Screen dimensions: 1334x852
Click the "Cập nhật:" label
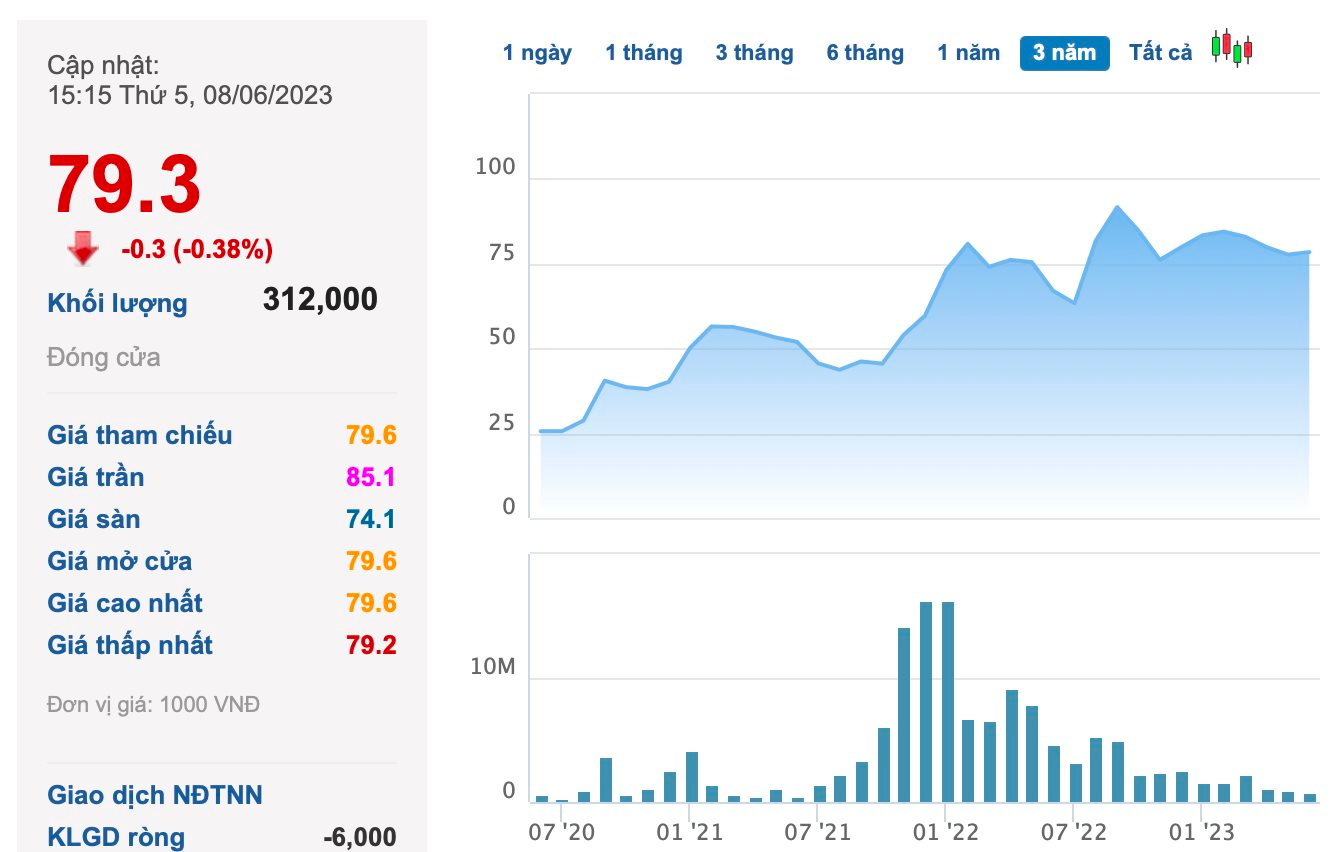(103, 66)
